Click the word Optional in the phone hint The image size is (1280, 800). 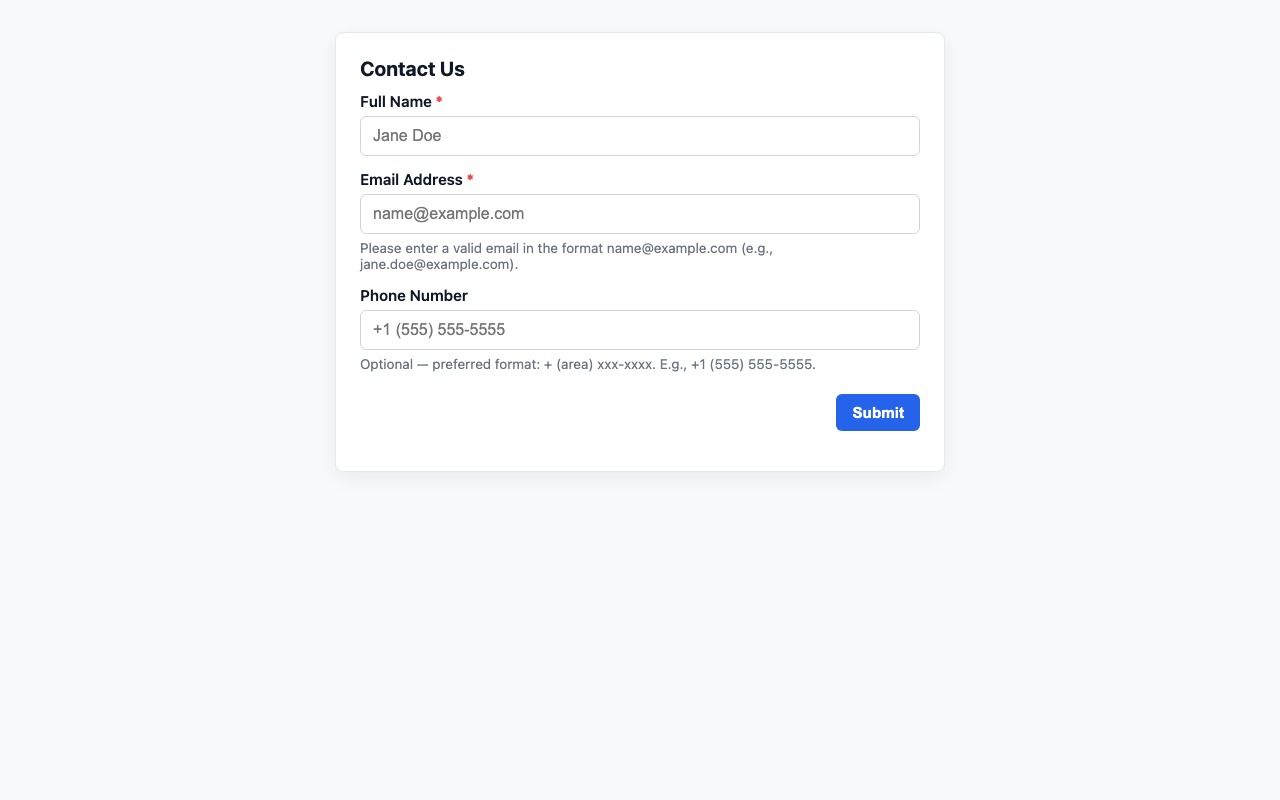(386, 364)
